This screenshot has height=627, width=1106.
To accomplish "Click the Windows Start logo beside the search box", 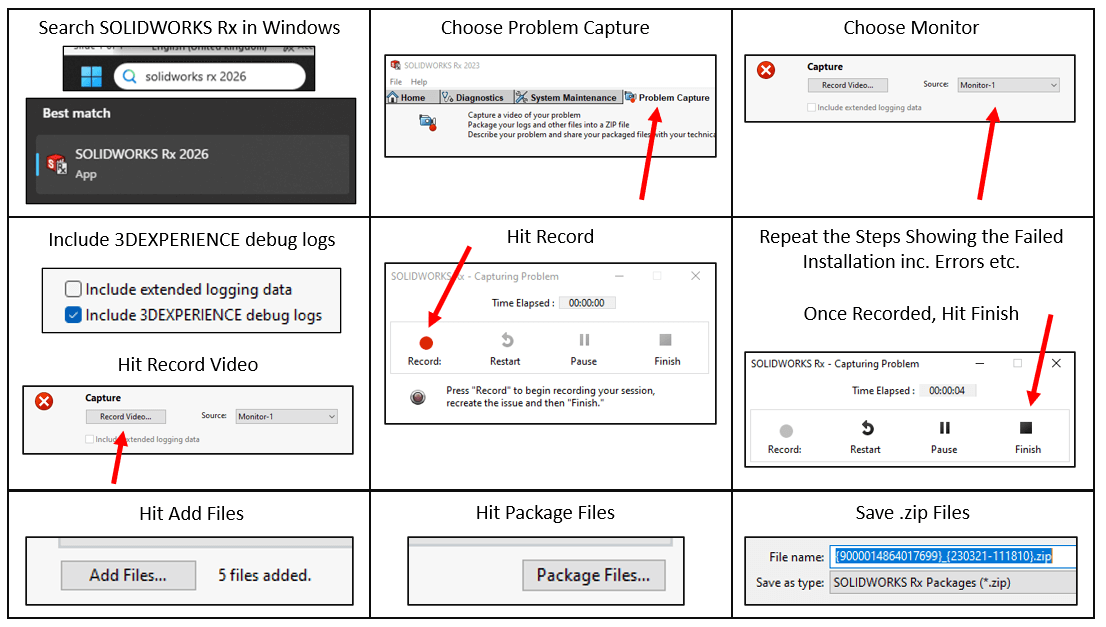I will pyautogui.click(x=91, y=76).
